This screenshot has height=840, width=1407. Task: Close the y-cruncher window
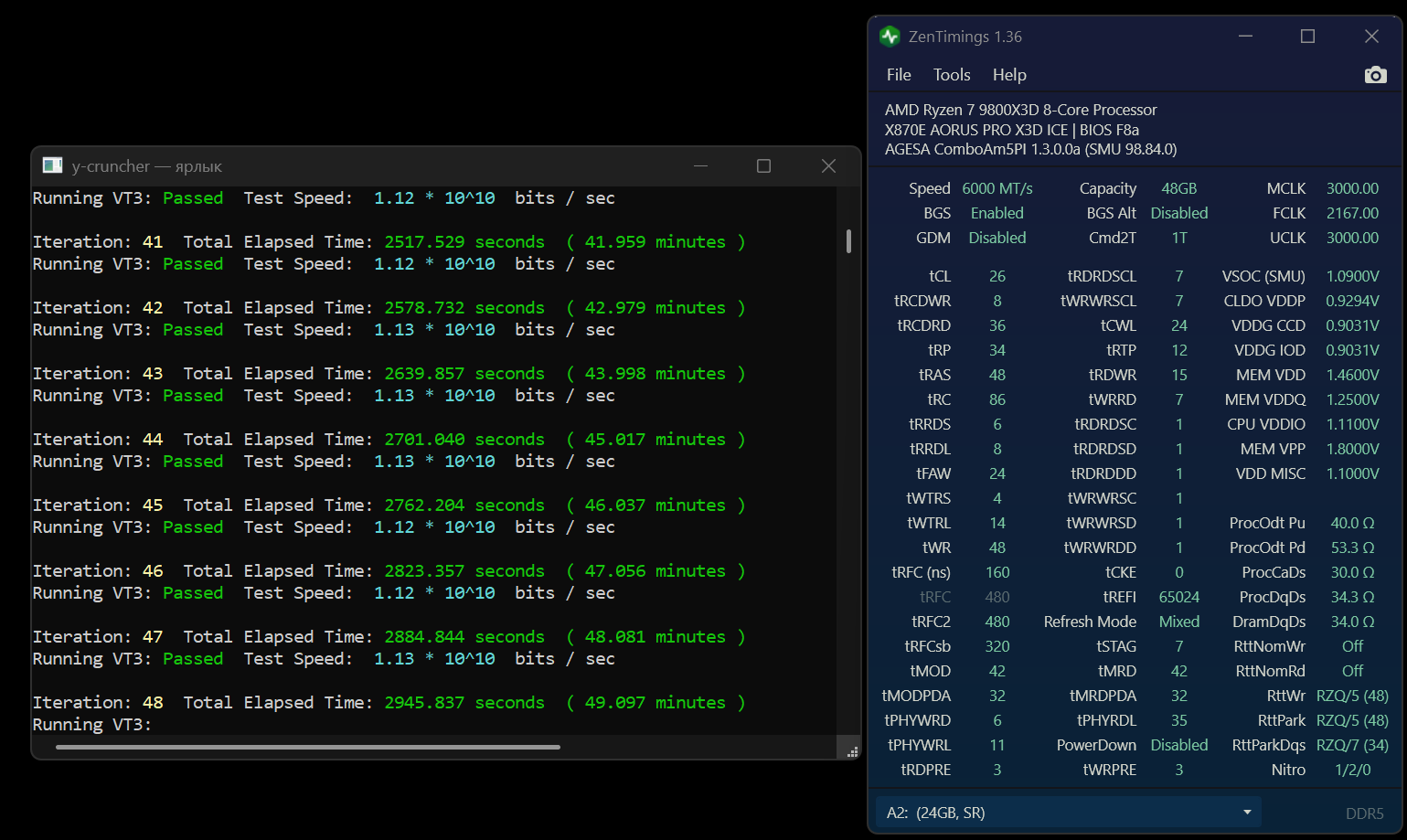(828, 165)
